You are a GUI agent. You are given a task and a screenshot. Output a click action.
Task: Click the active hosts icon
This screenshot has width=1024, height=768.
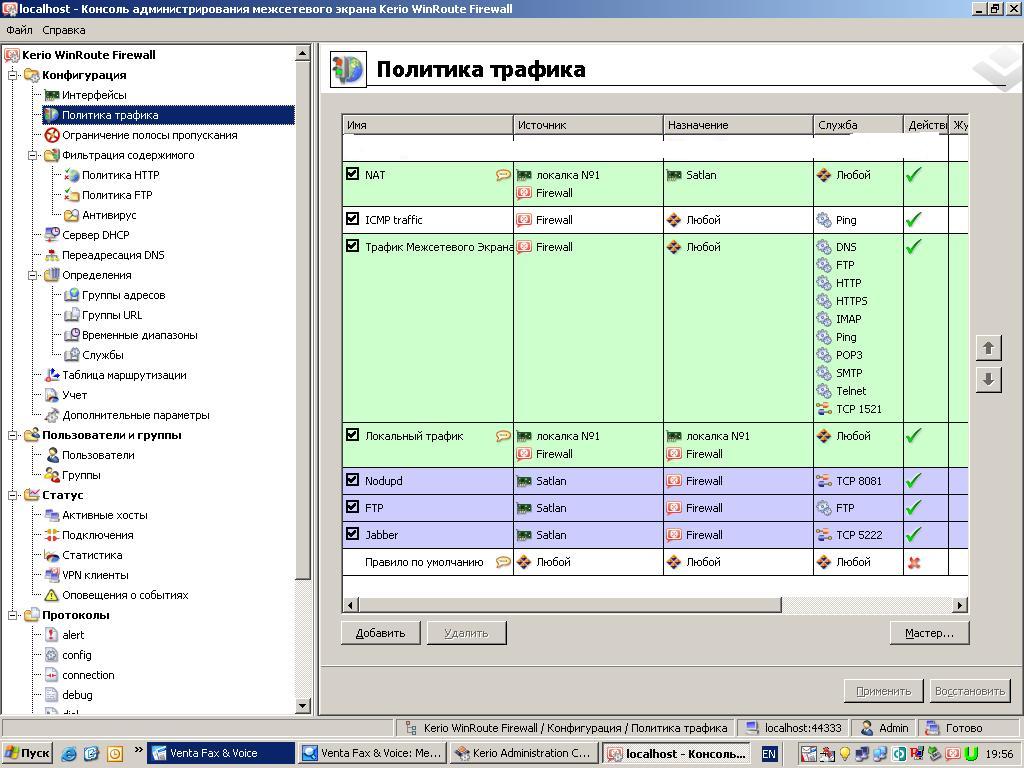(52, 515)
